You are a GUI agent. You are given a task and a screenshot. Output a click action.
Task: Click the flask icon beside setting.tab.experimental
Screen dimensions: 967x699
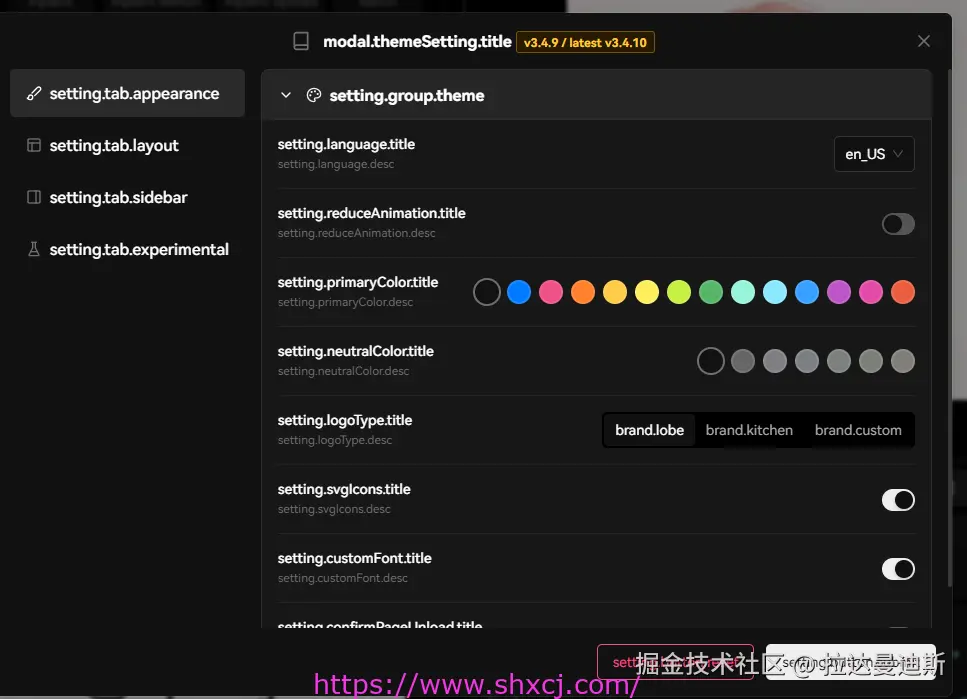point(34,249)
